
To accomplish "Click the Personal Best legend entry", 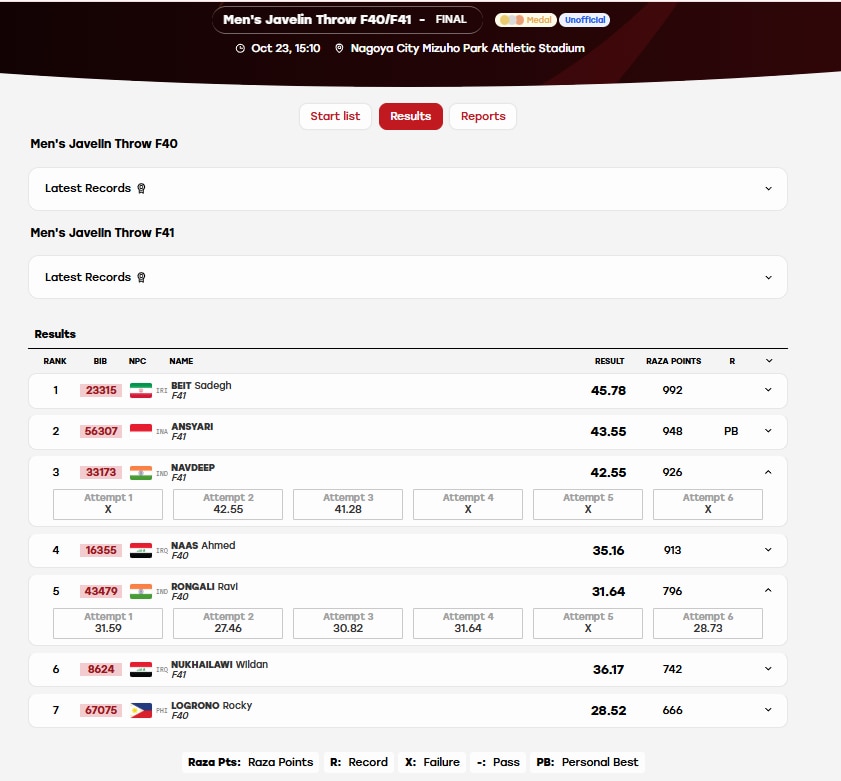I will point(587,762).
